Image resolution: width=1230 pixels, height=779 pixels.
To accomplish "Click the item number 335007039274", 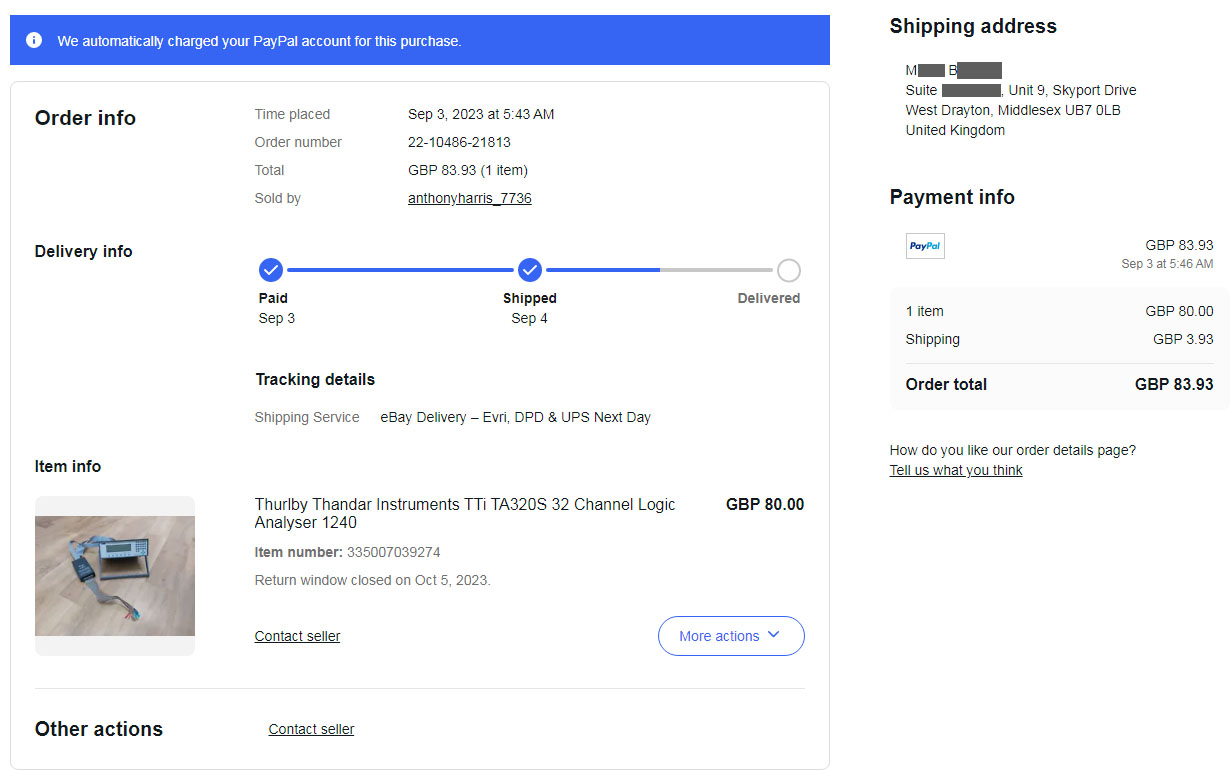I will click(x=393, y=552).
